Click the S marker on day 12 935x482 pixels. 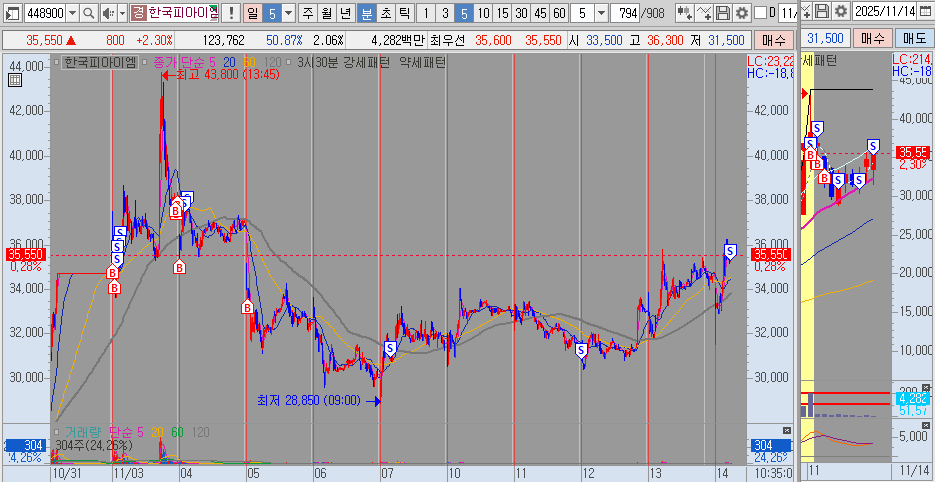pos(581,351)
